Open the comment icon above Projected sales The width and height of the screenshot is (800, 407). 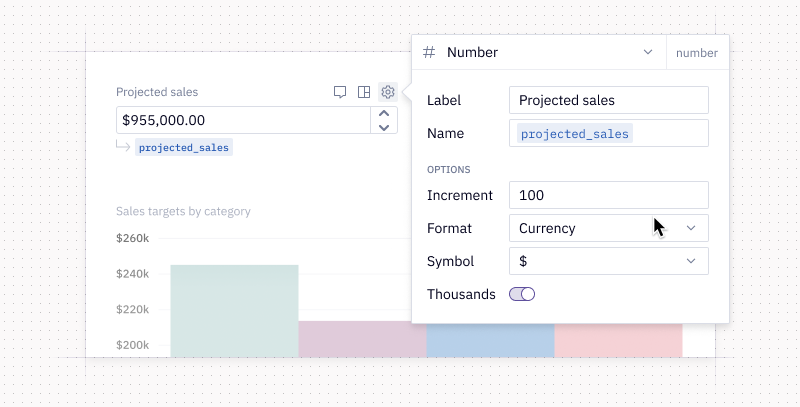pos(340,92)
